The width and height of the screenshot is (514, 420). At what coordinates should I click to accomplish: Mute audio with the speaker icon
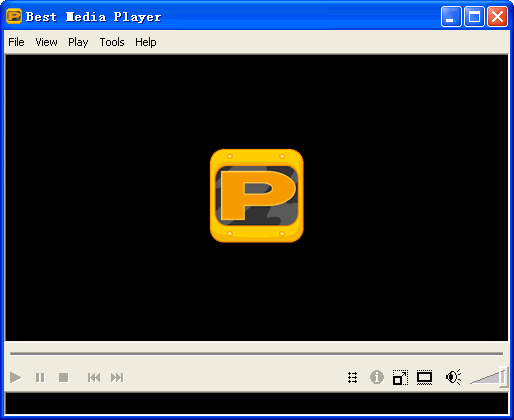pos(454,377)
